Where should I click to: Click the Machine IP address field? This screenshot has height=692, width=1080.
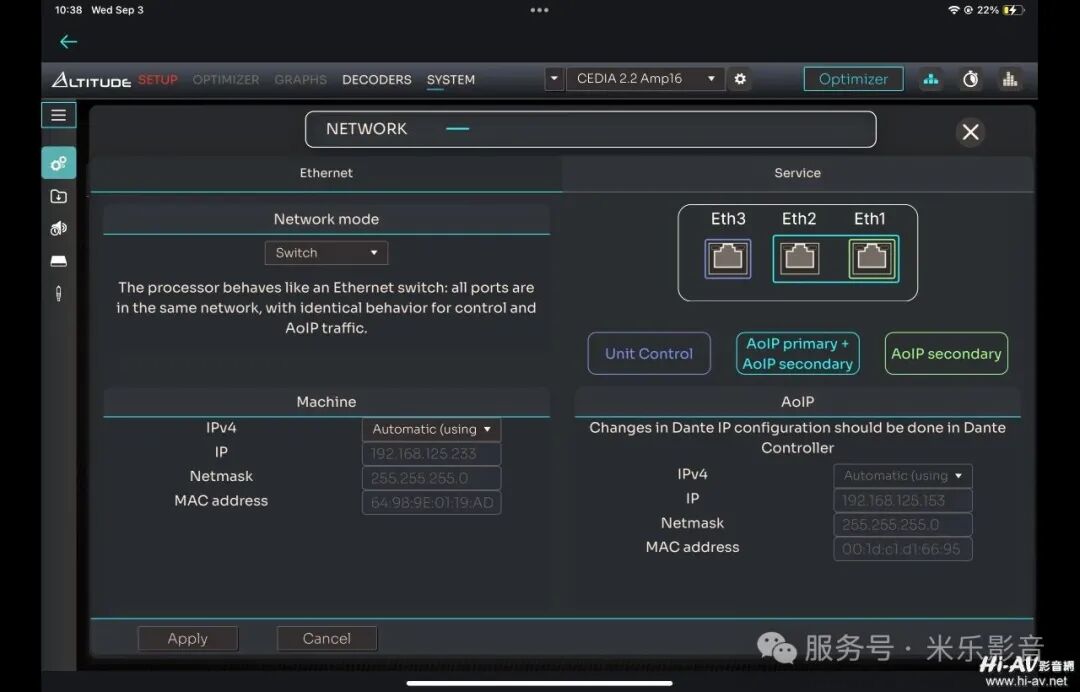(x=431, y=454)
